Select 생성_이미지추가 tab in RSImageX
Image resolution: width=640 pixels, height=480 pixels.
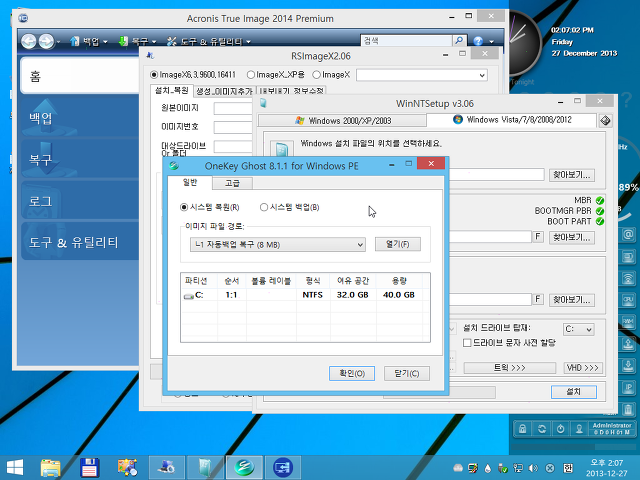point(224,91)
